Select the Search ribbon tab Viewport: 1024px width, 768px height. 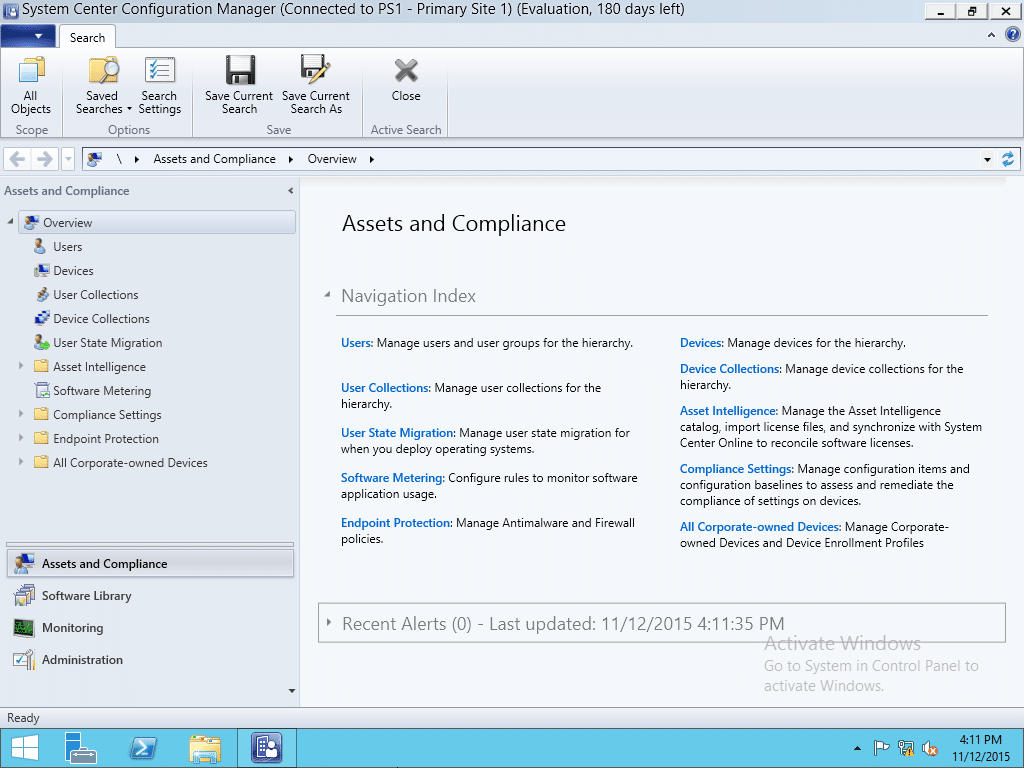[x=87, y=37]
